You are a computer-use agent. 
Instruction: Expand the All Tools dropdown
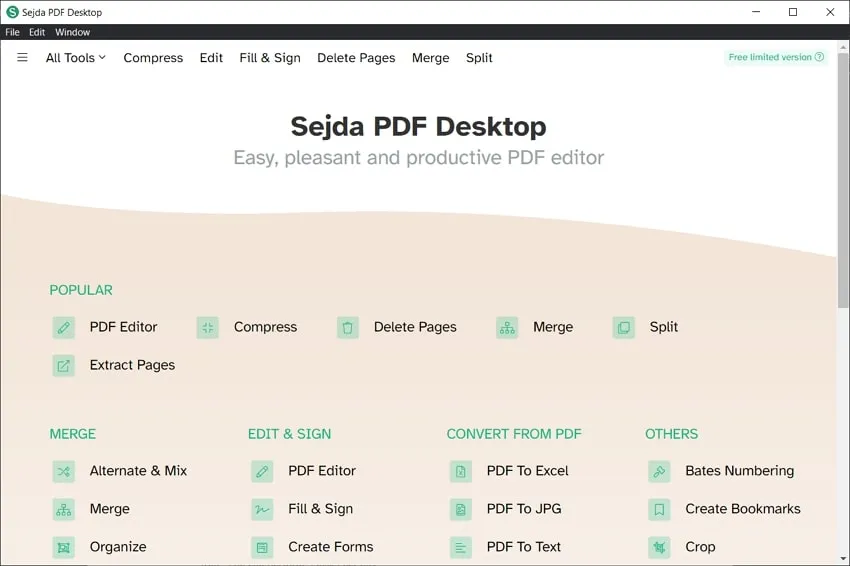(75, 58)
